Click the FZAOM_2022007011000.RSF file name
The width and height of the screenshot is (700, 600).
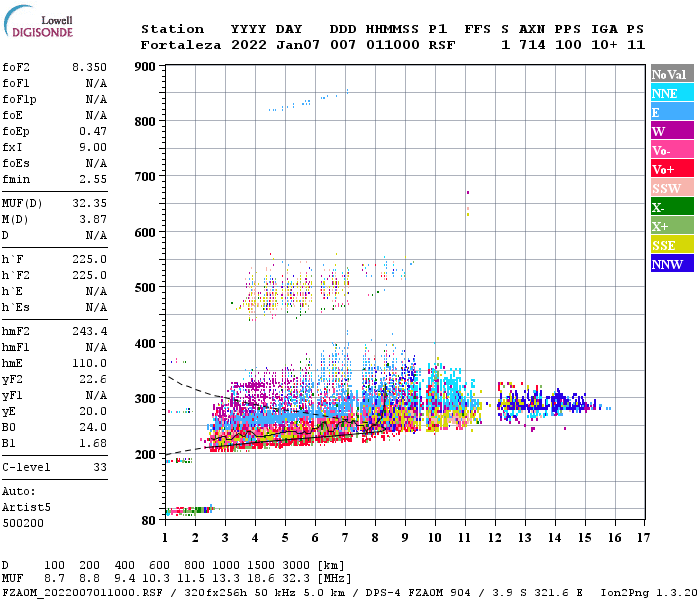pos(83,593)
